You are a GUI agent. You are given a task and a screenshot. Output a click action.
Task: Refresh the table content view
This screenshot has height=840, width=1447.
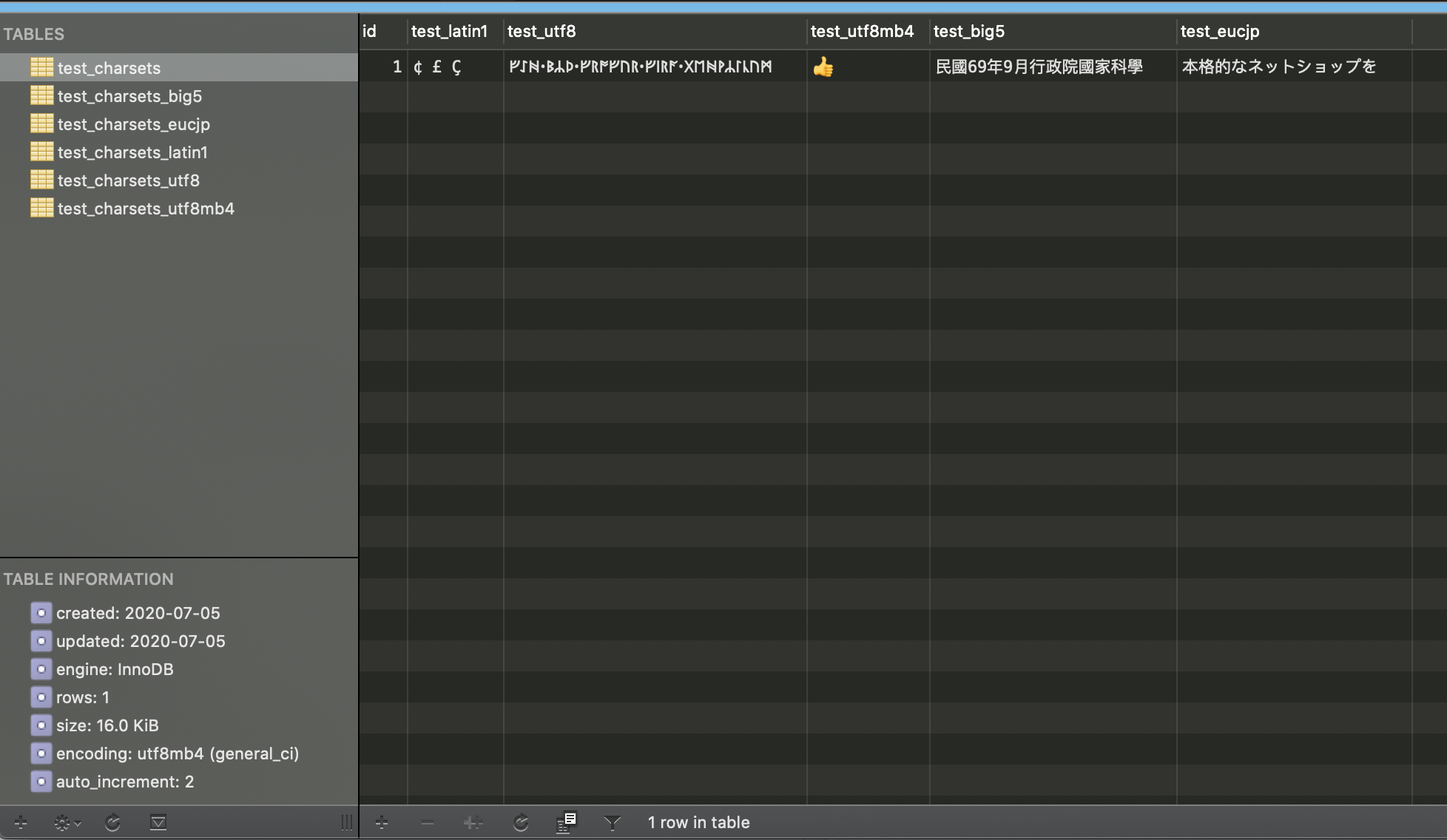click(x=521, y=822)
